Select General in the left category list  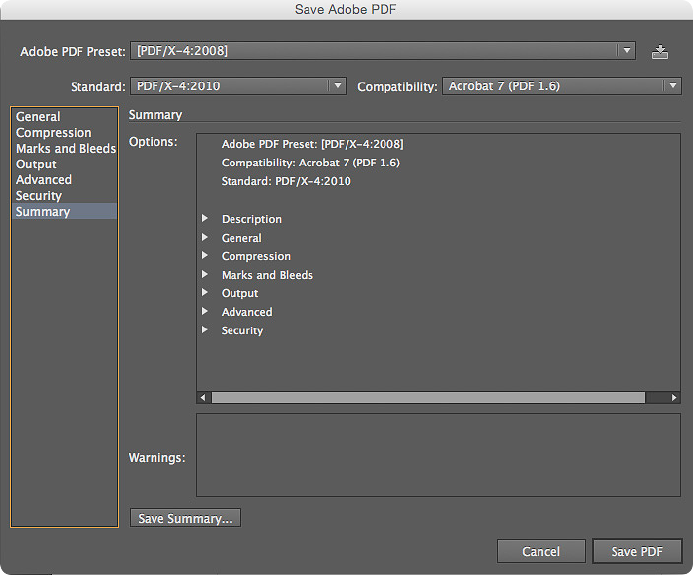65,117
